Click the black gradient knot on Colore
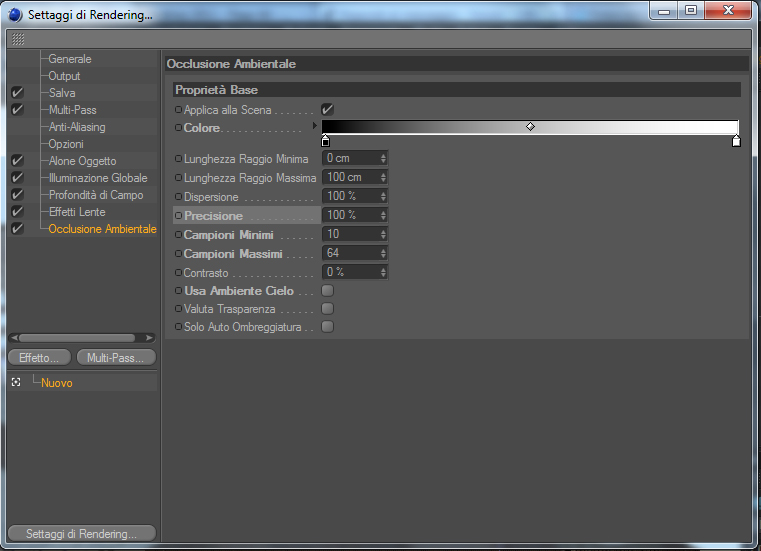 coord(326,141)
